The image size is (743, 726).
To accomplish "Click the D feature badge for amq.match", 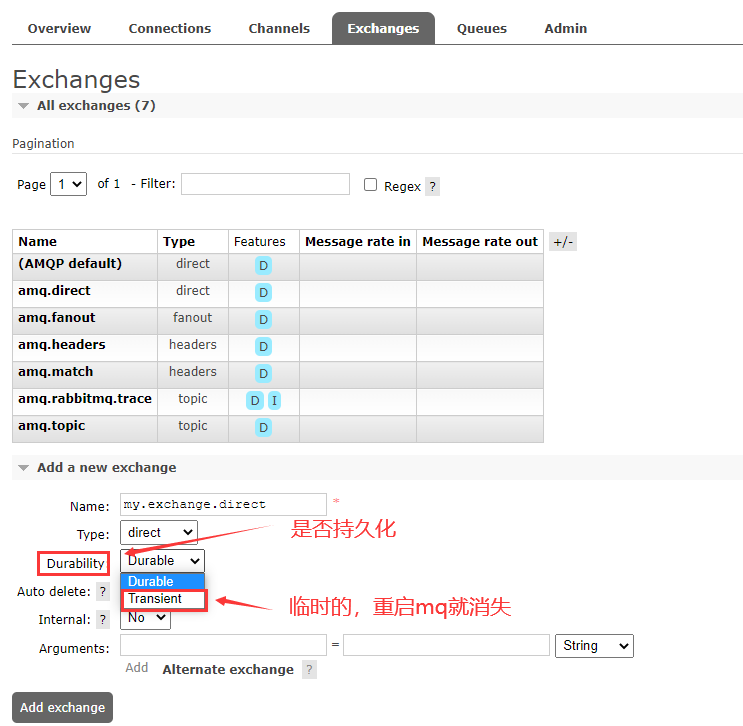I will [x=263, y=374].
